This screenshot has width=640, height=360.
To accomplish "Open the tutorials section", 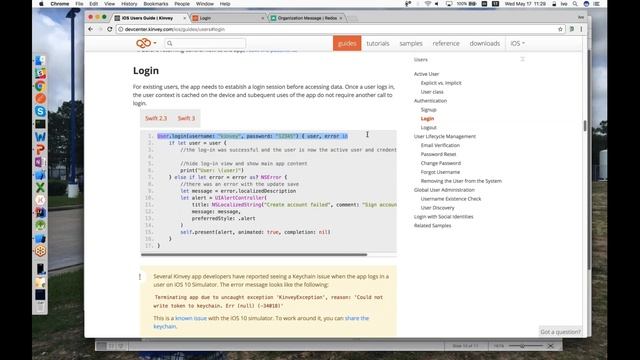I will tap(378, 43).
